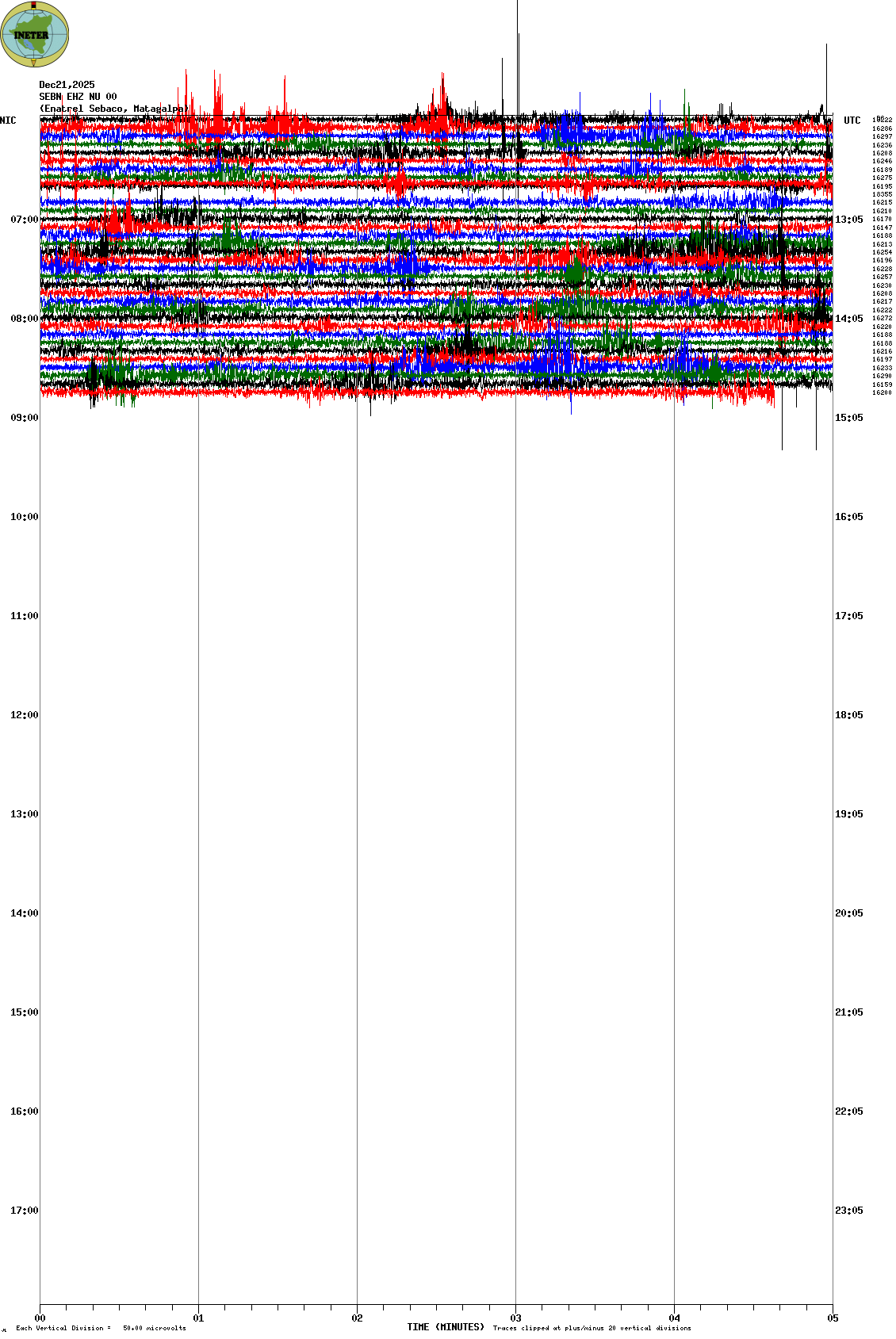This screenshot has width=896, height=1339.
Task: Select the 05 minute axis tick label
Action: 833,1318
